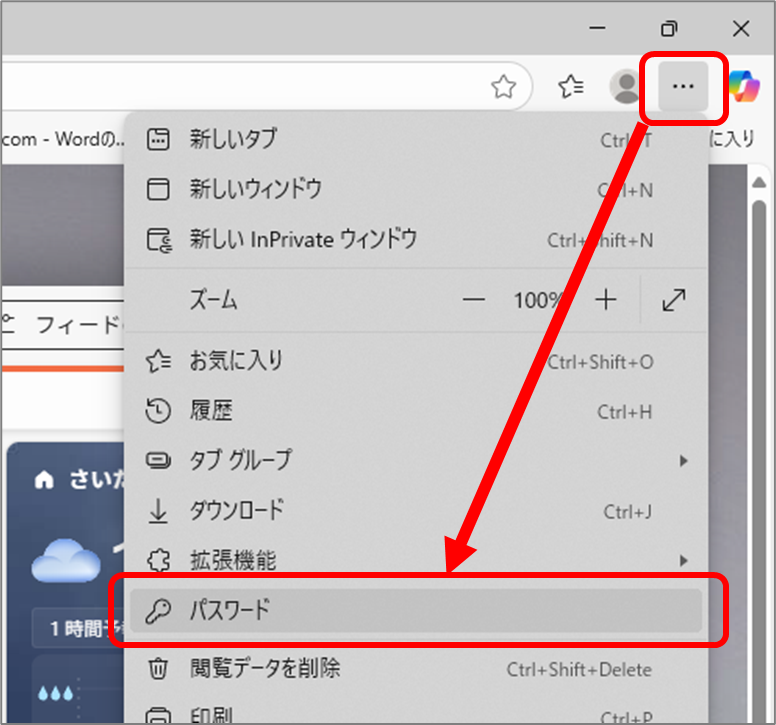This screenshot has width=776, height=725.
Task: Restore down the browser window
Action: [x=669, y=29]
